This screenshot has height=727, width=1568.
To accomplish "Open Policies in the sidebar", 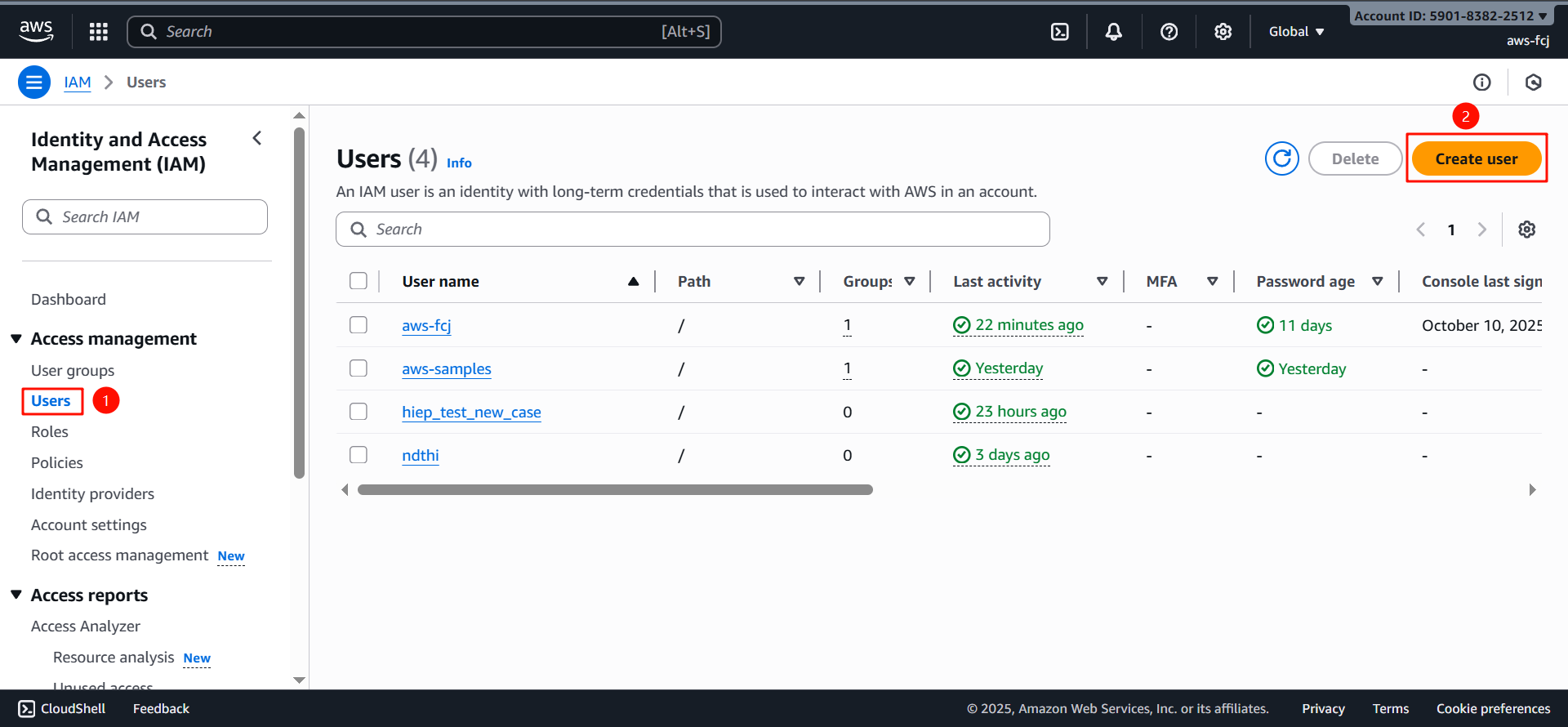I will click(x=57, y=463).
